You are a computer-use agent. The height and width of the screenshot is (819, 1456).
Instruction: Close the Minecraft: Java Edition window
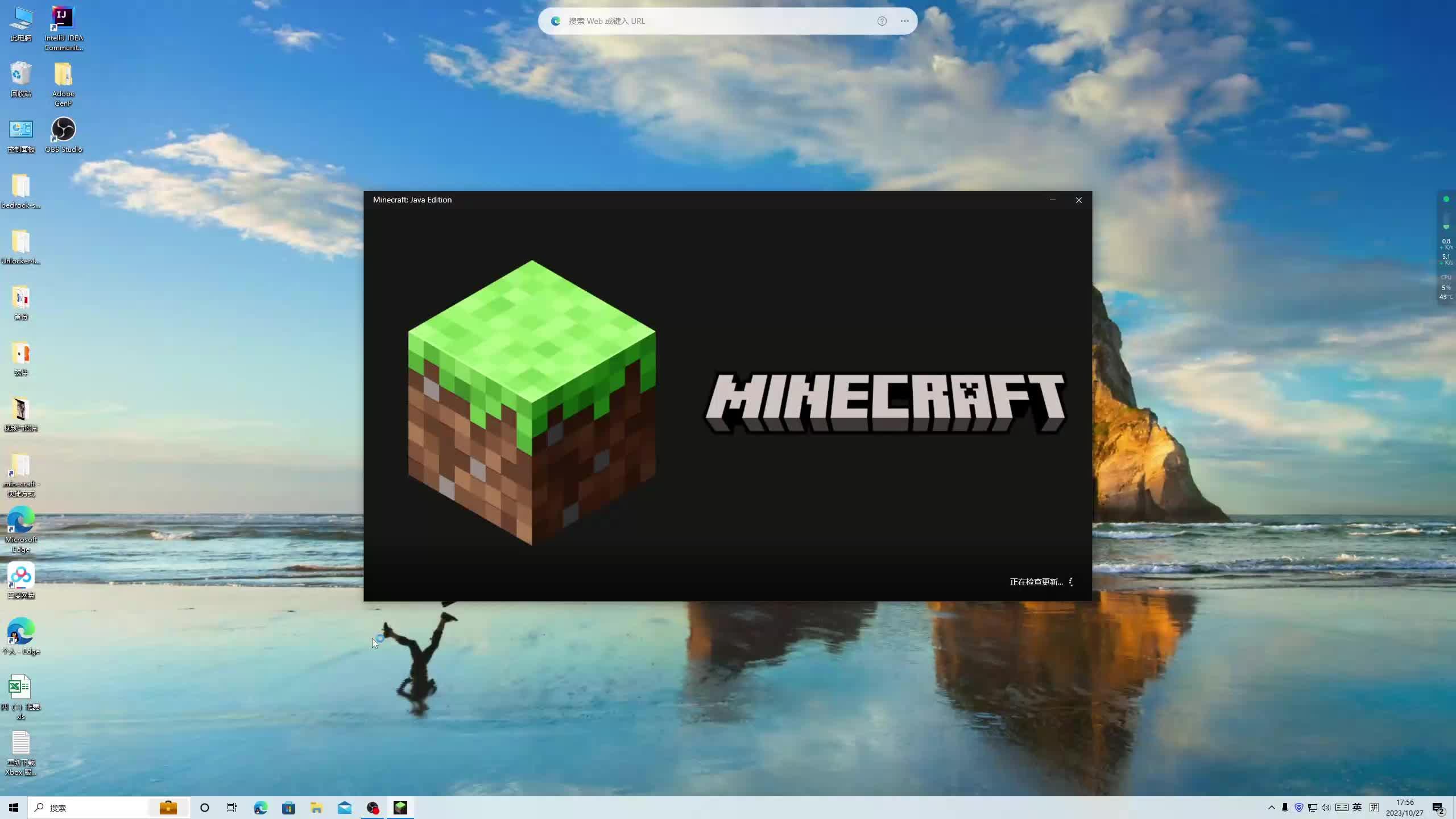click(1079, 200)
